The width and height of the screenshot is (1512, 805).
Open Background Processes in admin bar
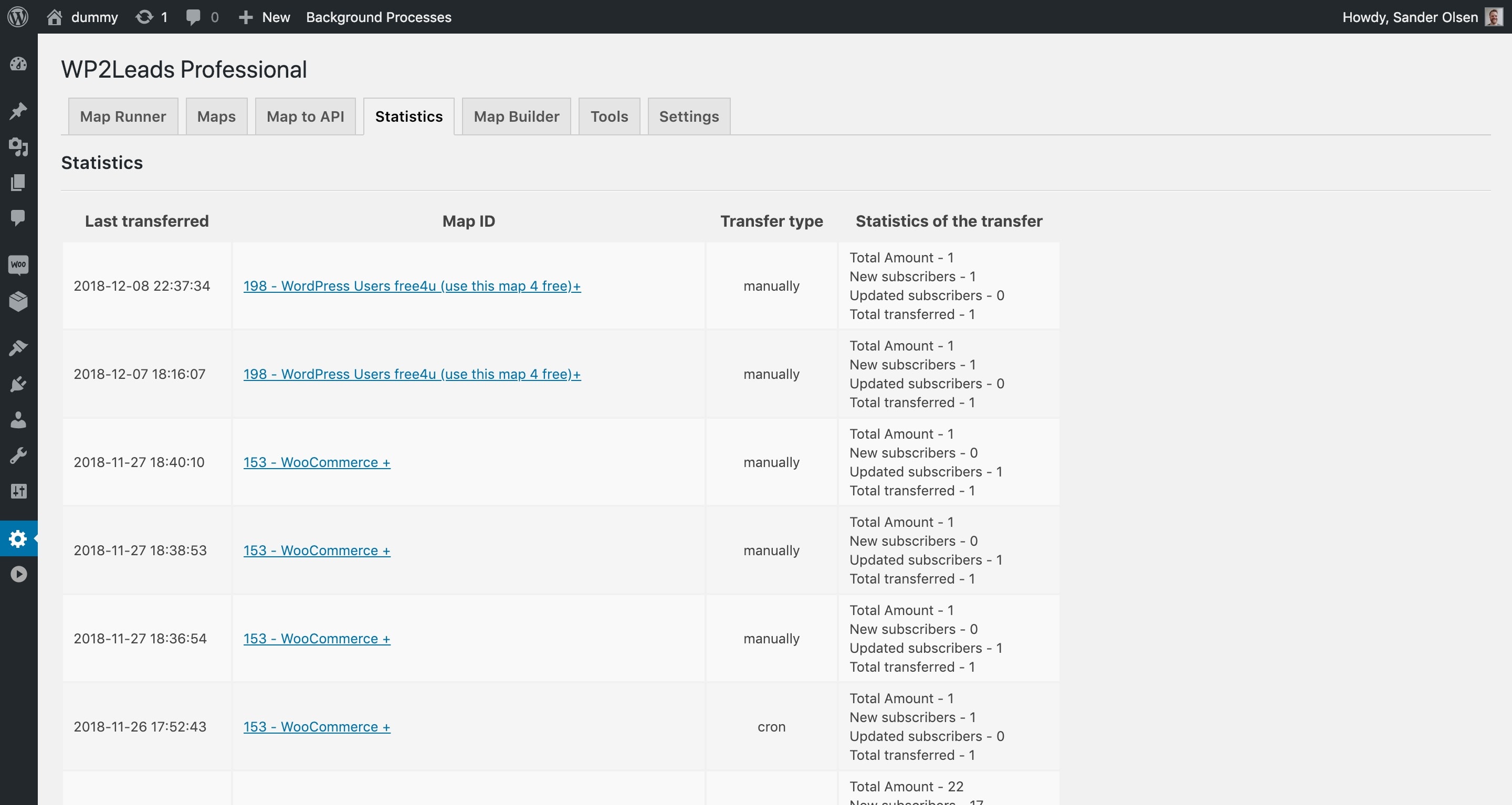[x=379, y=17]
